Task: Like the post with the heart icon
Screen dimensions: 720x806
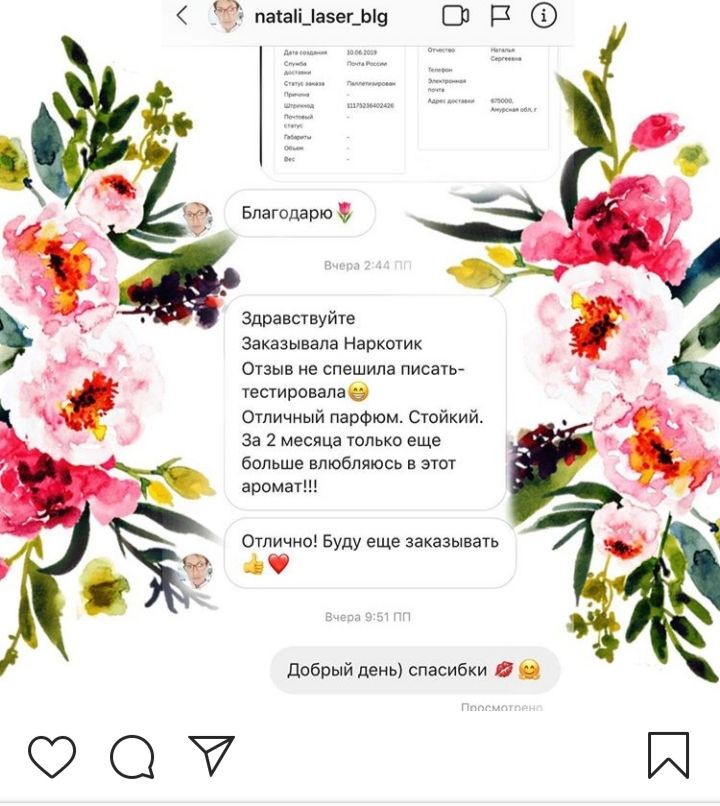Action: pos(52,756)
